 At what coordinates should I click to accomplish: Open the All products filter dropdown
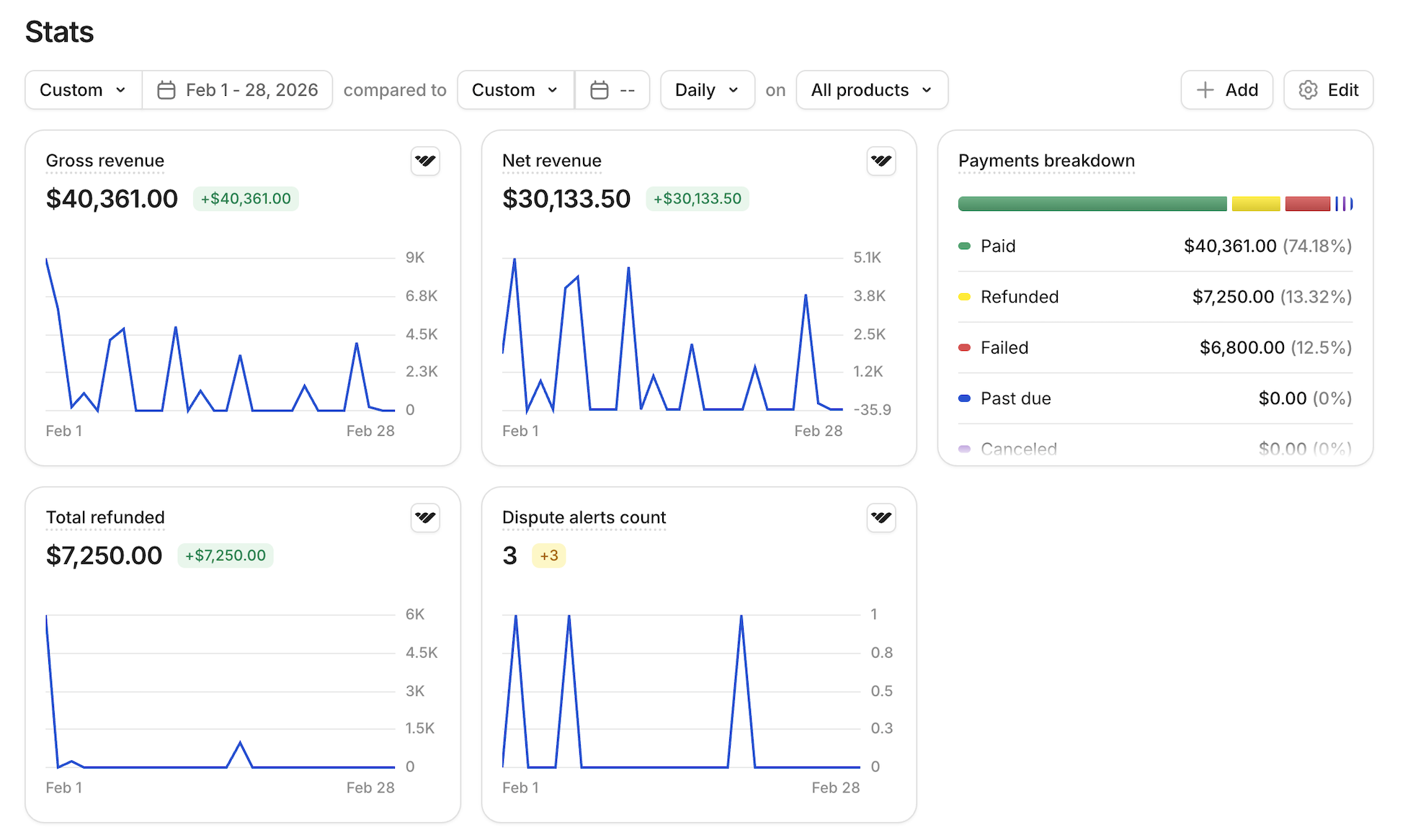(872, 90)
